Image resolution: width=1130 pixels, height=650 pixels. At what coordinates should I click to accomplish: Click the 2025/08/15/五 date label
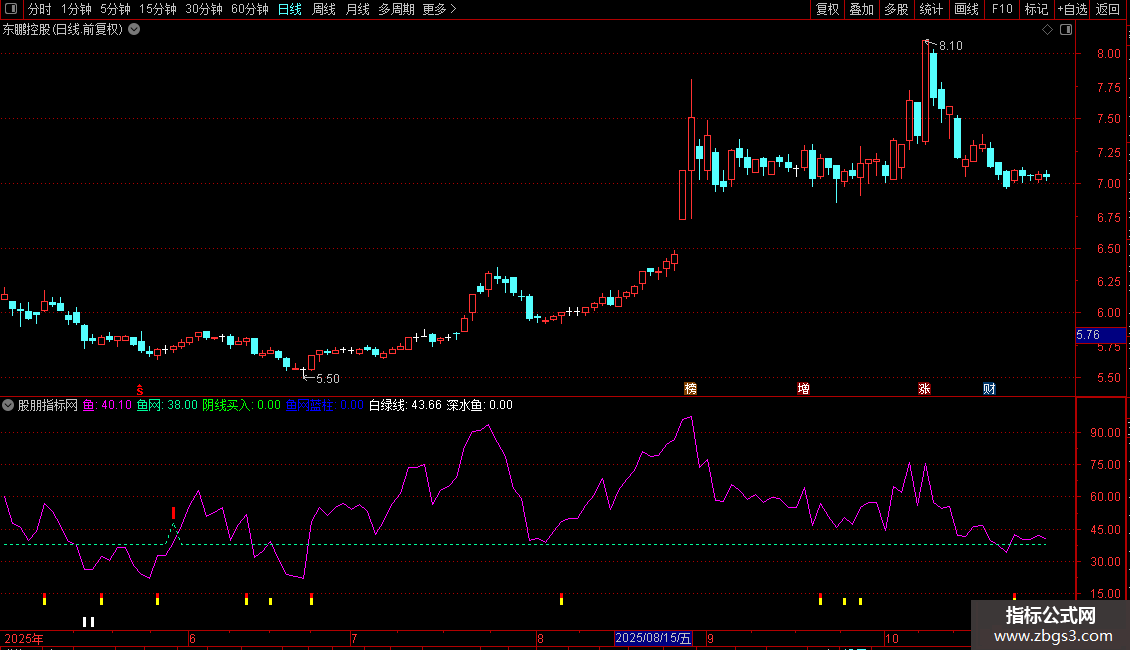[x=653, y=638]
